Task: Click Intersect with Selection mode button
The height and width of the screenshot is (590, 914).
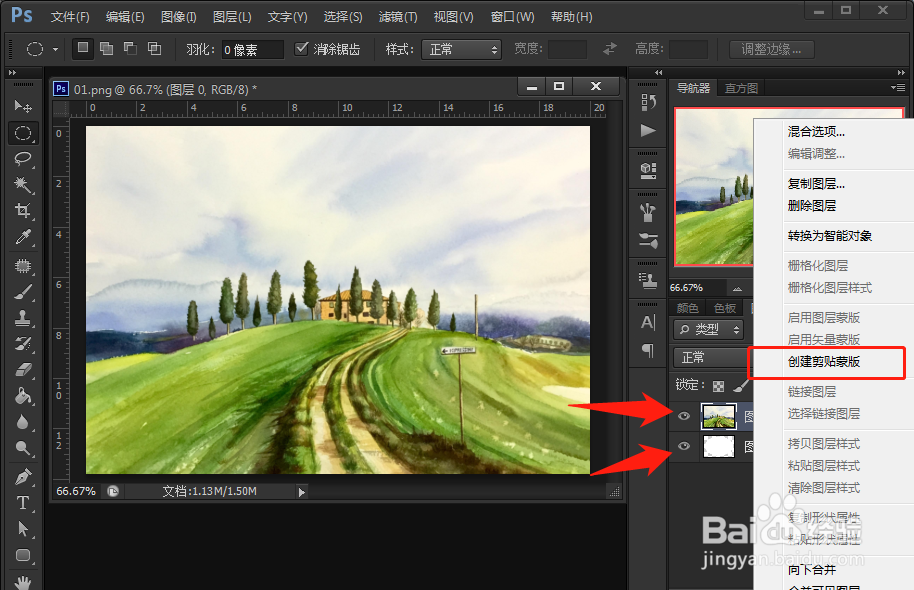Action: [x=154, y=48]
